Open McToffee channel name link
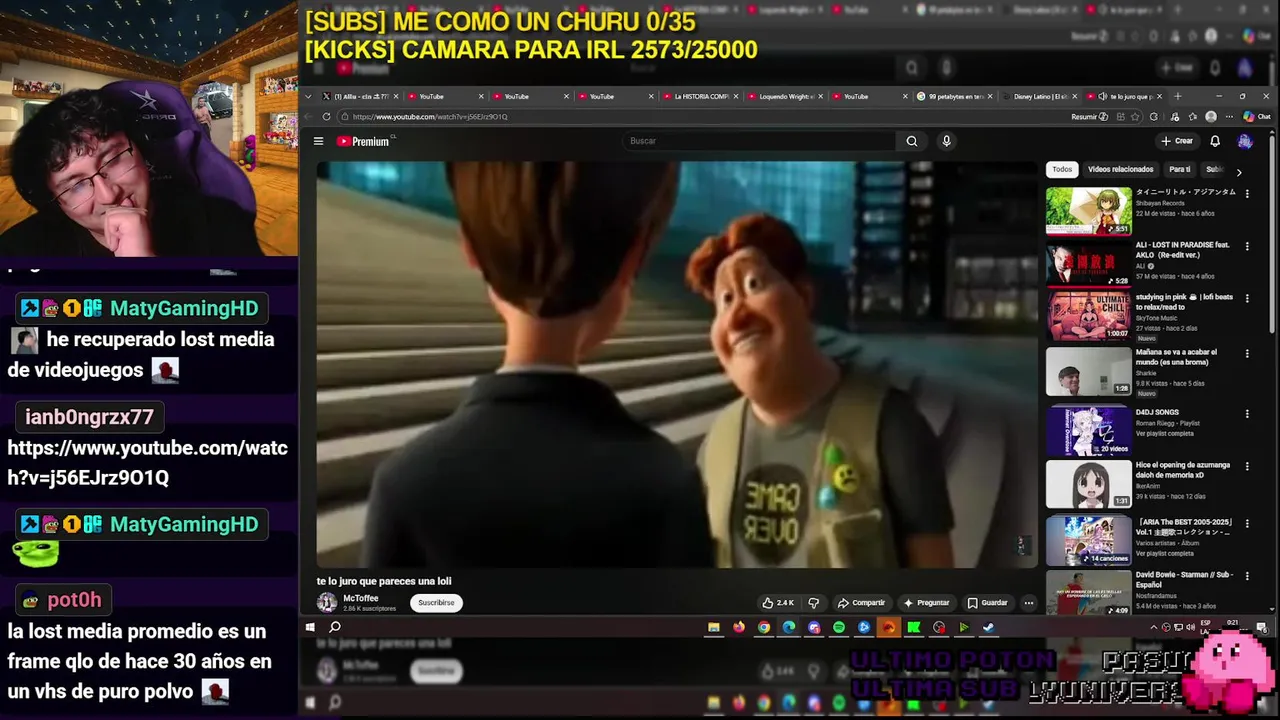The image size is (1280, 720). 361,598
